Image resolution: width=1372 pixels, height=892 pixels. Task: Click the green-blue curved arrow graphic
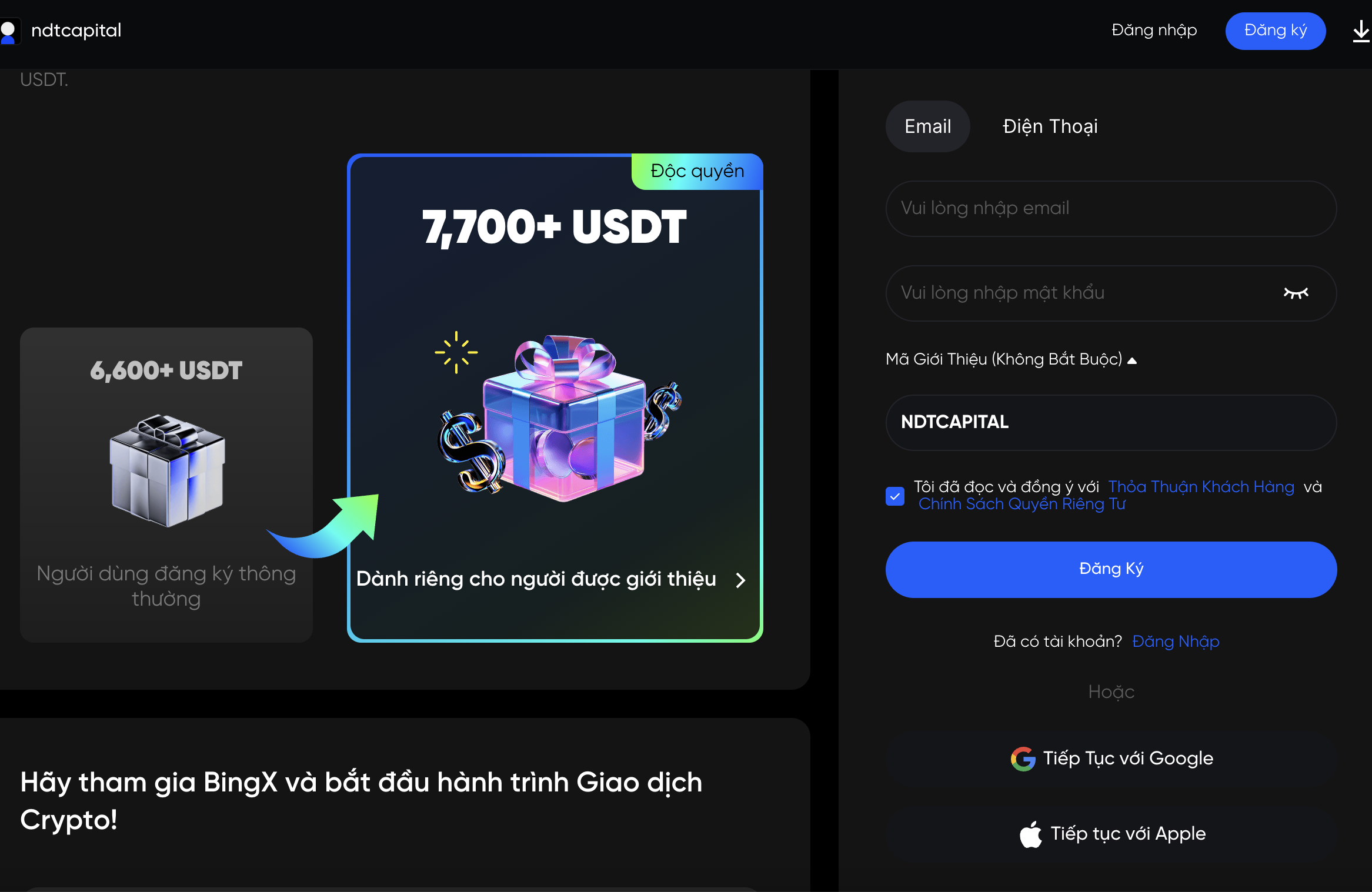(322, 525)
